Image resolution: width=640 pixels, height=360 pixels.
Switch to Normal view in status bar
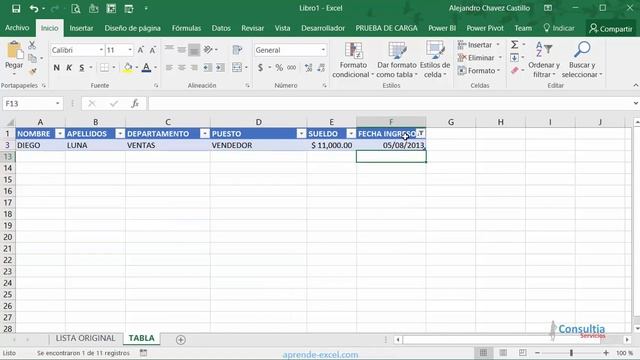(483, 353)
